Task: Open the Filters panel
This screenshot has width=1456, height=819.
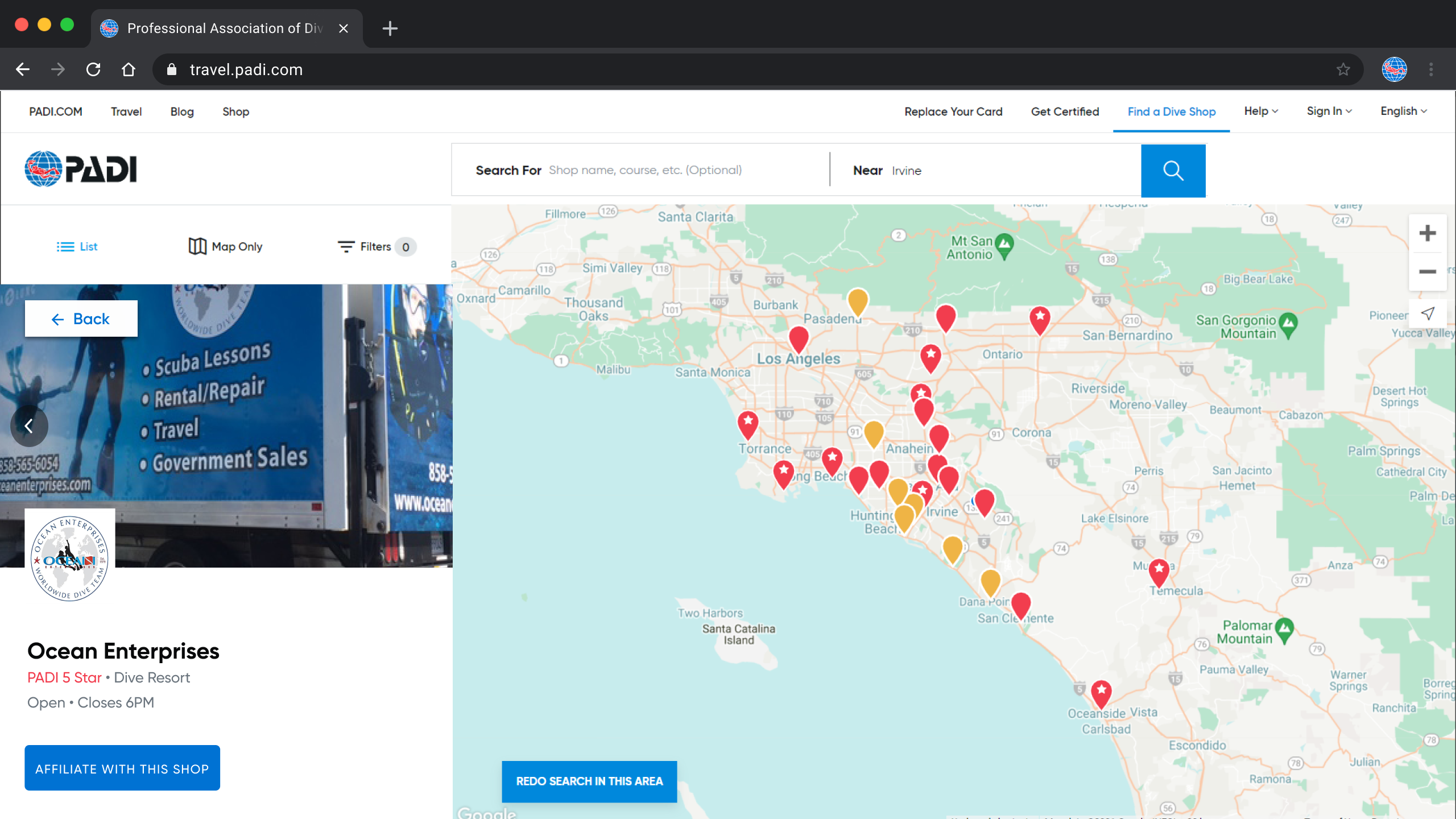Action: pos(376,247)
